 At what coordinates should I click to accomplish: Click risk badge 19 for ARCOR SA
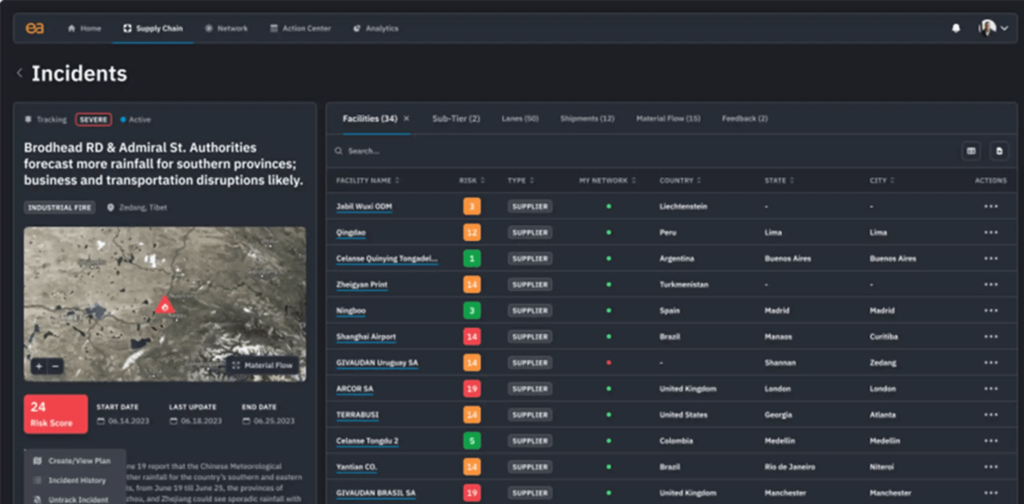point(472,388)
